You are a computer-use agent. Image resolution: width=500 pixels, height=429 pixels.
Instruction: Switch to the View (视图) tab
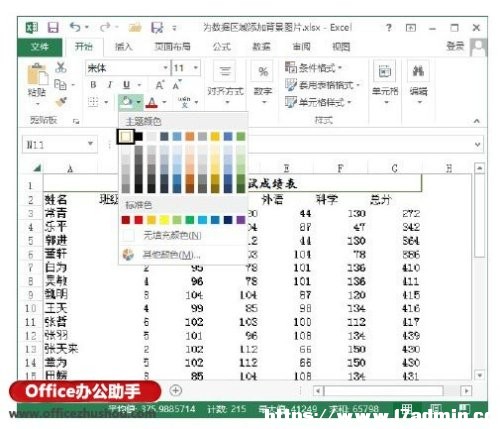[x=341, y=47]
